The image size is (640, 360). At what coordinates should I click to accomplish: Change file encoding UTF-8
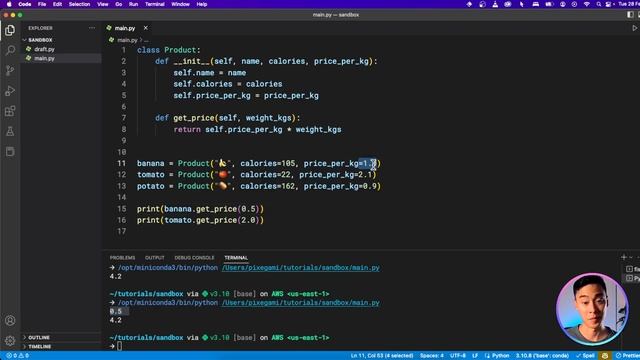[458, 356]
